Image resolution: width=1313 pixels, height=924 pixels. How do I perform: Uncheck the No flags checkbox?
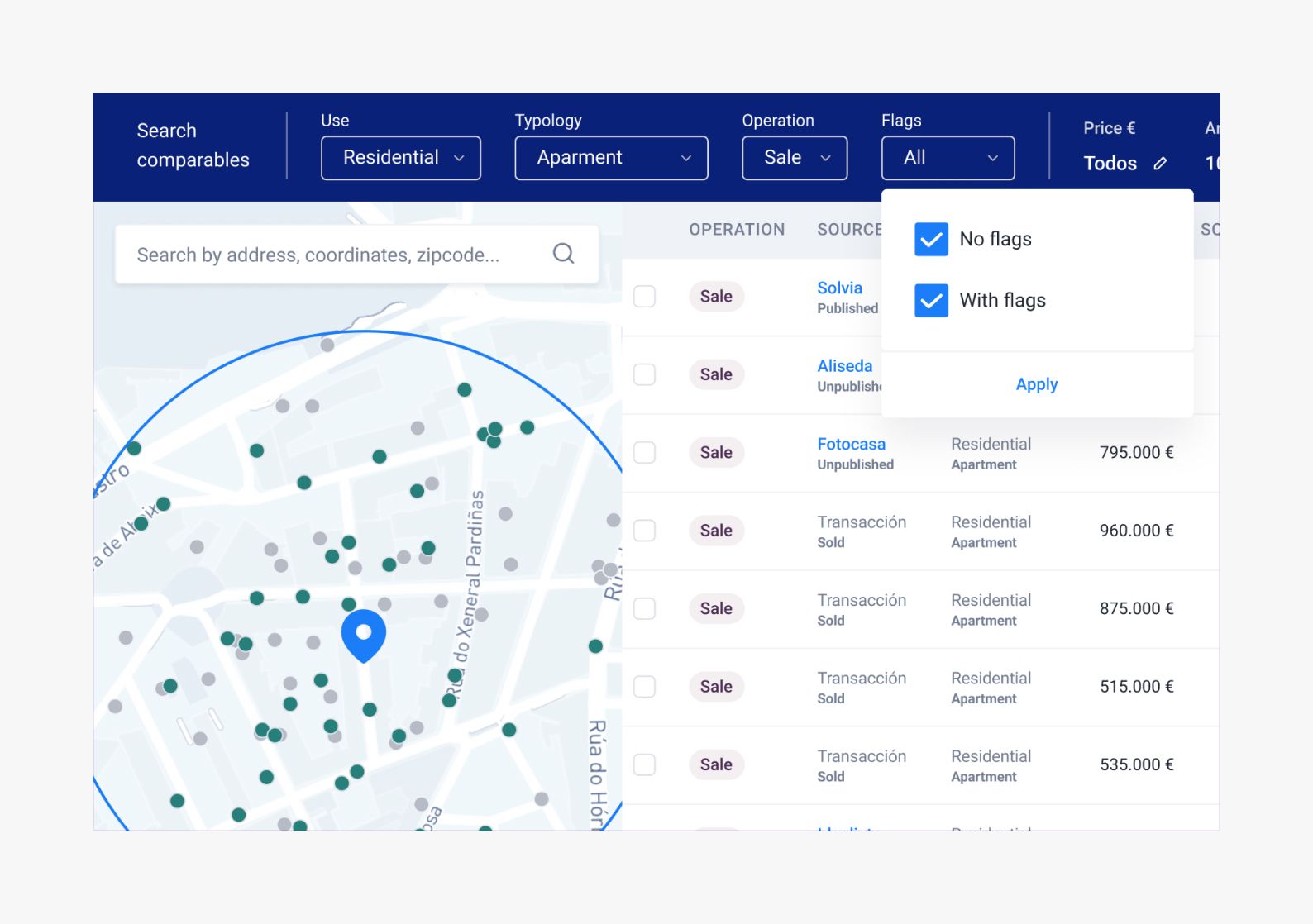931,239
